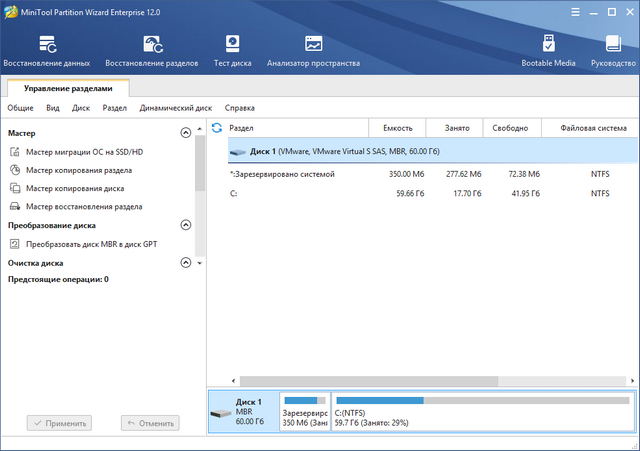The height and width of the screenshot is (451, 640).
Task: Collapse the Преобразование диска section
Action: tap(185, 226)
